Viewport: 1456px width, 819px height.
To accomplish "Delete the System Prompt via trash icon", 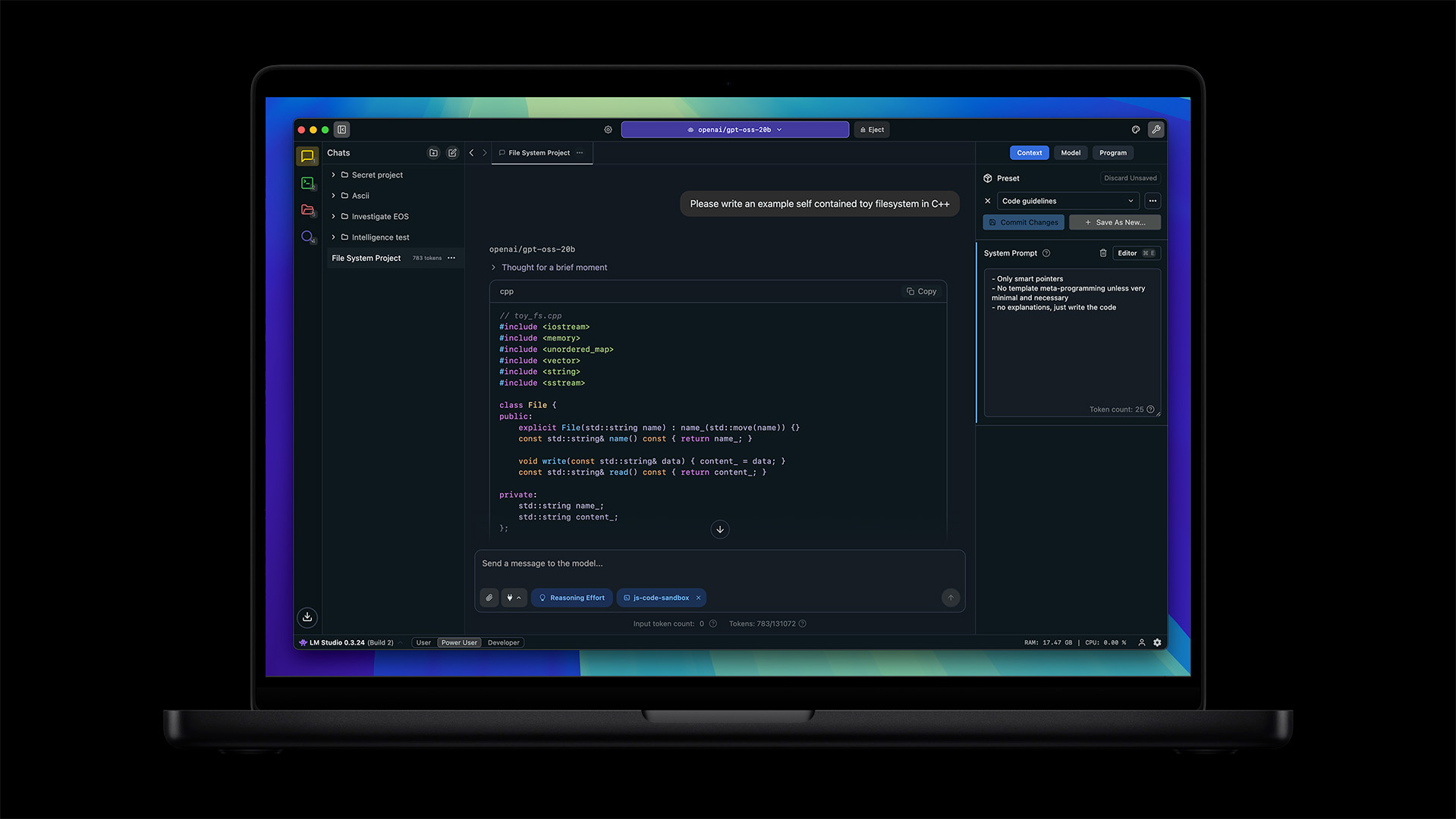I will click(x=1103, y=253).
